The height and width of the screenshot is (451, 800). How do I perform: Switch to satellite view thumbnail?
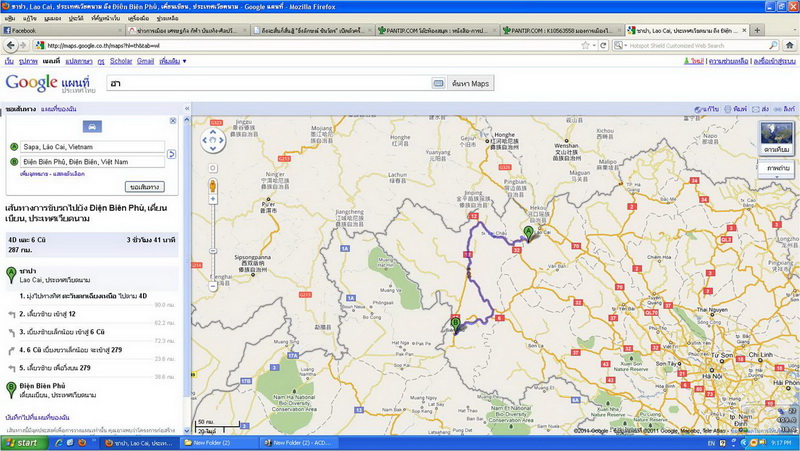(777, 138)
